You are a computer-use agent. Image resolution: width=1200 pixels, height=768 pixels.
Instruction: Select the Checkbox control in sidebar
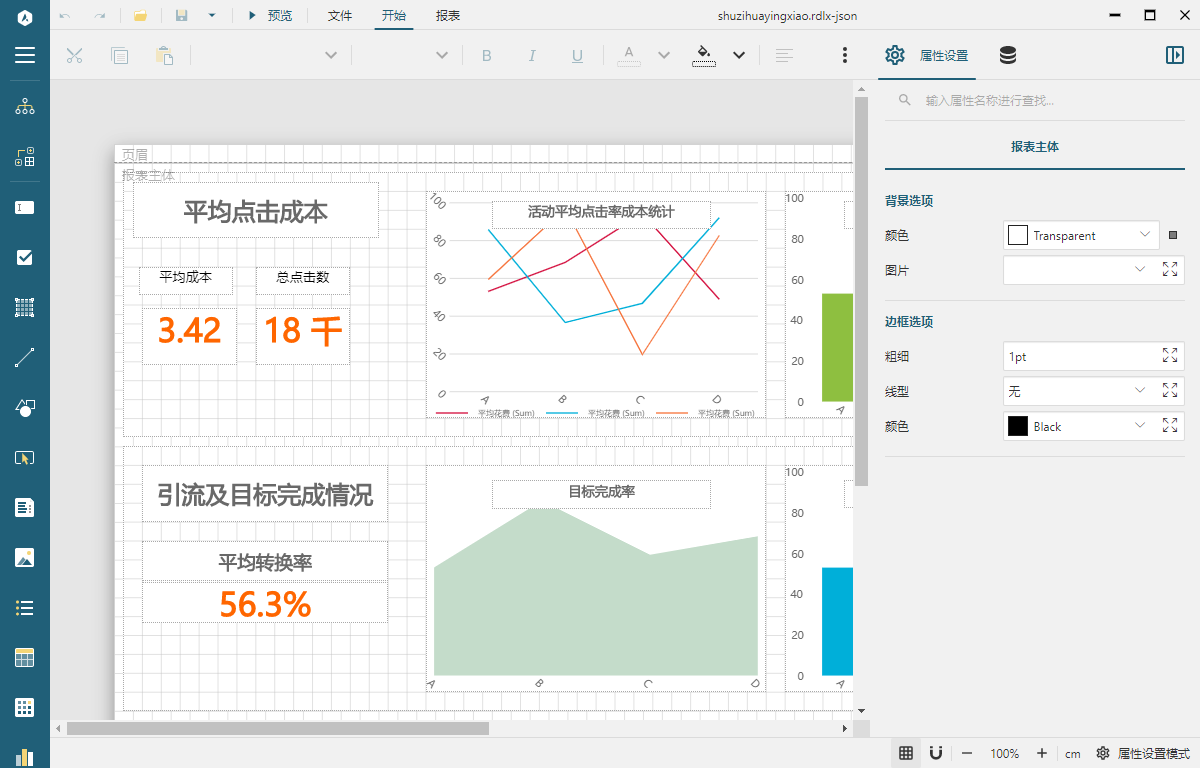pyautogui.click(x=25, y=258)
